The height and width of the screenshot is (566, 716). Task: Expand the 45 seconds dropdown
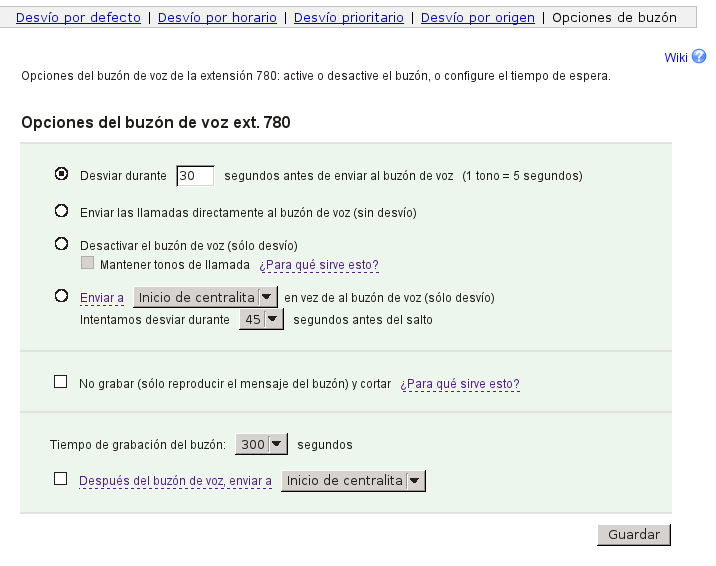click(261, 320)
